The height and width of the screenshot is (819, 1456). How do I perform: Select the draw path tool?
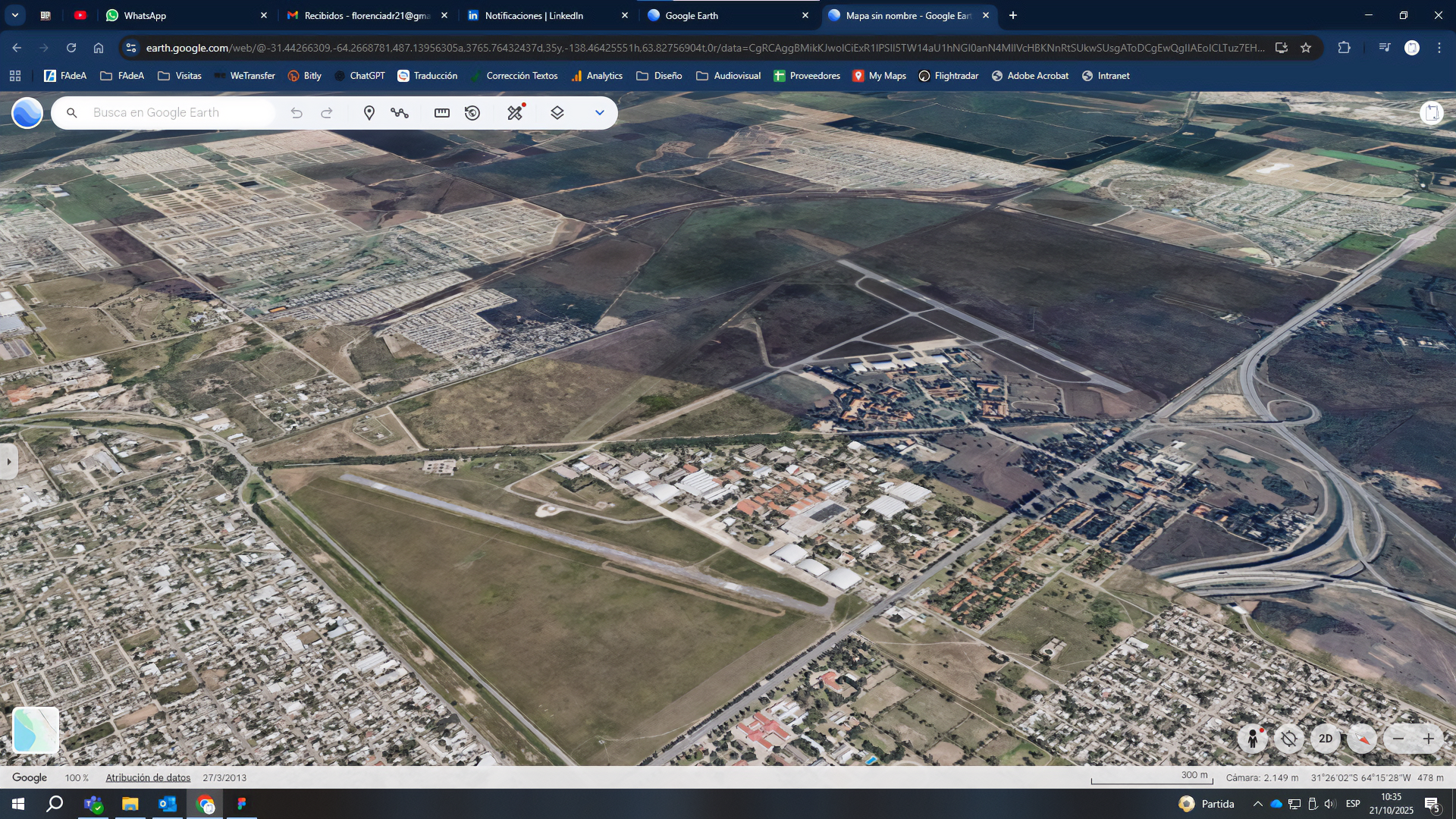click(x=400, y=113)
